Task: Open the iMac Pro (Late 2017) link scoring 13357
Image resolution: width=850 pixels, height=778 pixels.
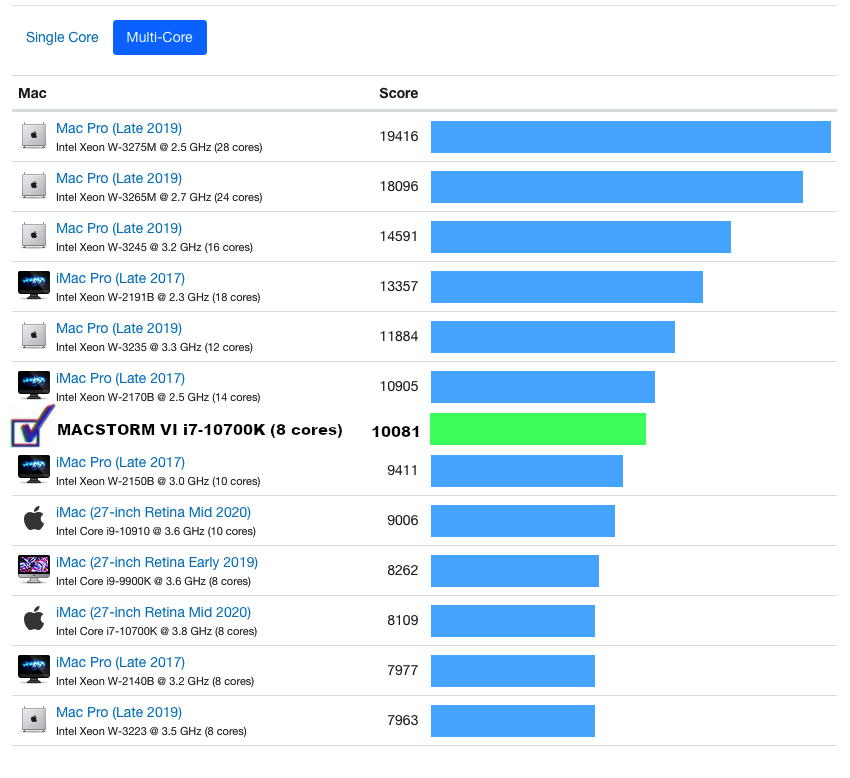Action: pos(120,278)
